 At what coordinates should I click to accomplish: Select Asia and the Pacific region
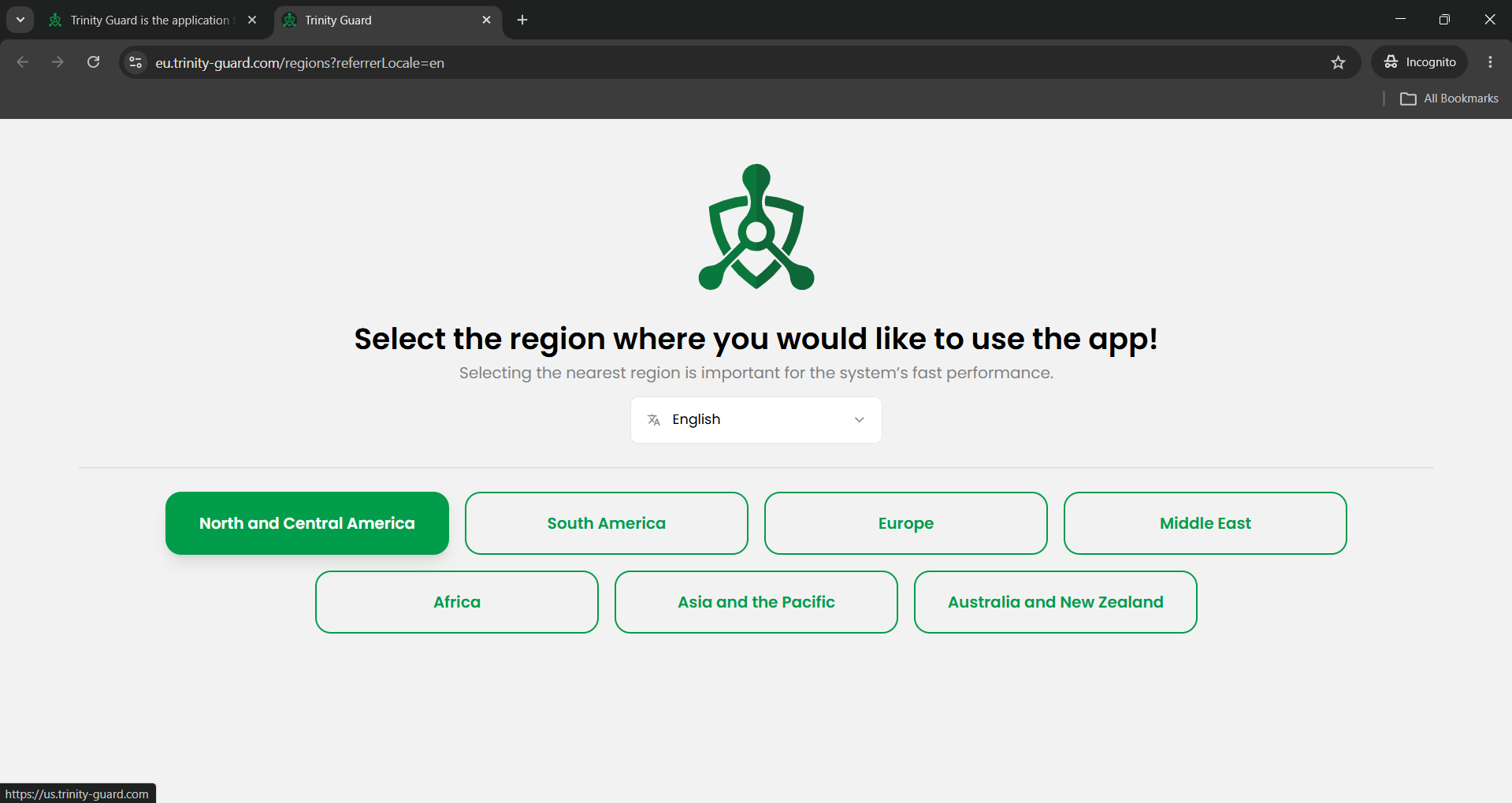click(756, 602)
